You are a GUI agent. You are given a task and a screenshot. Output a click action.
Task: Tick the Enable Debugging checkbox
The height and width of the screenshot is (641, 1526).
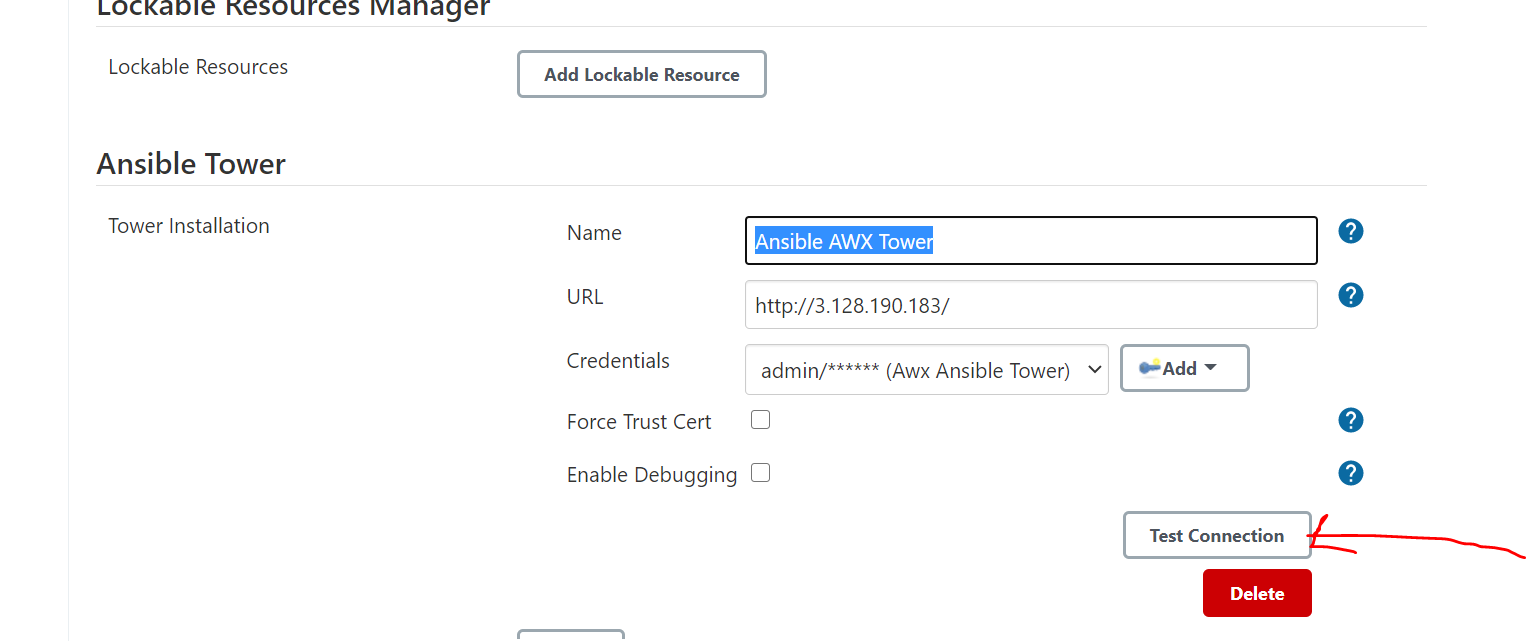761,473
